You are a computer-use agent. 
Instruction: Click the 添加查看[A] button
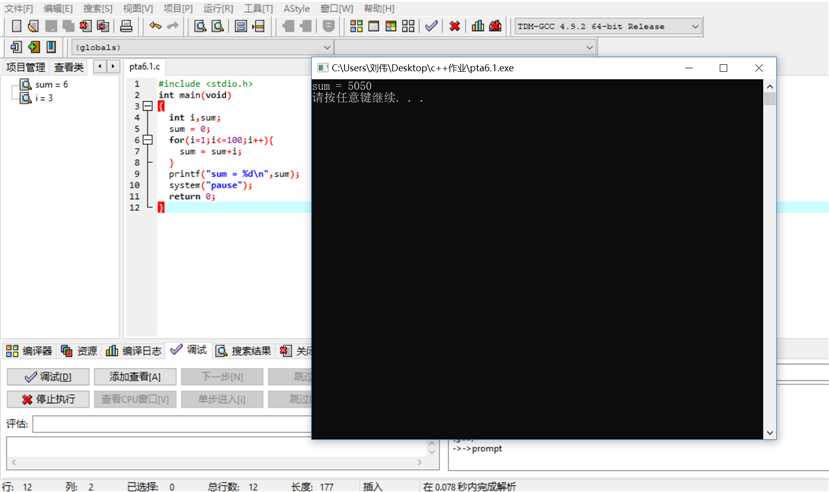tap(135, 377)
